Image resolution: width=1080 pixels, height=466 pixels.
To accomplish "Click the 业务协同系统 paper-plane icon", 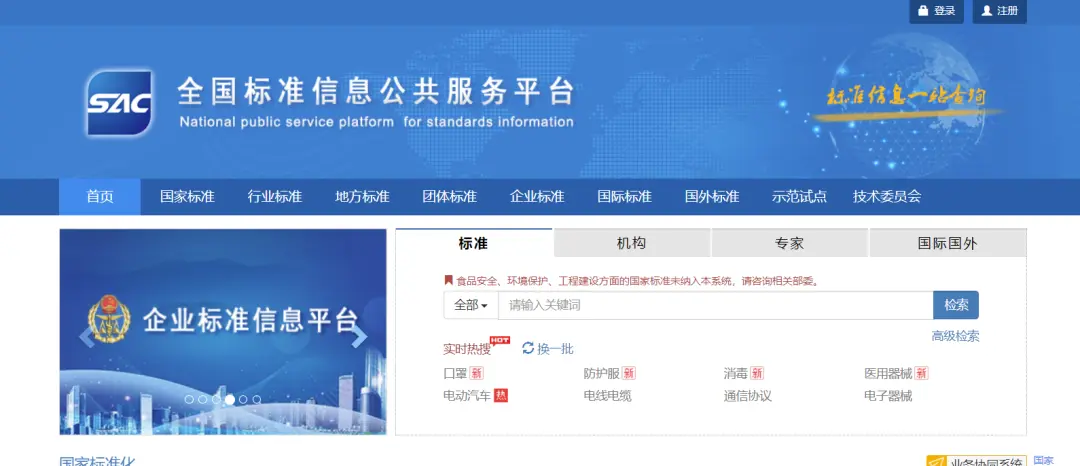I will [938, 461].
